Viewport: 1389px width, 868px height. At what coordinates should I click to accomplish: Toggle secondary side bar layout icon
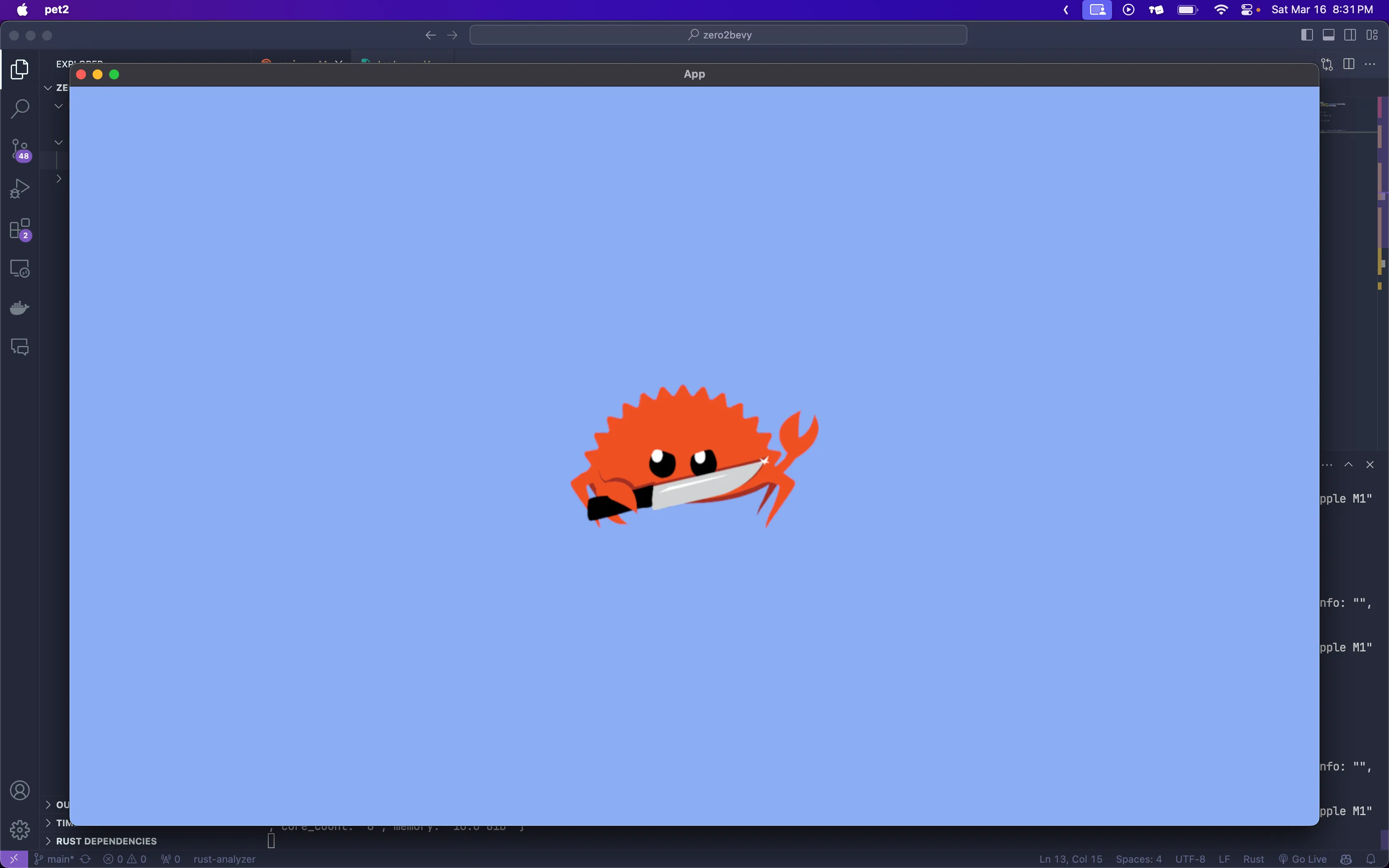1350,35
